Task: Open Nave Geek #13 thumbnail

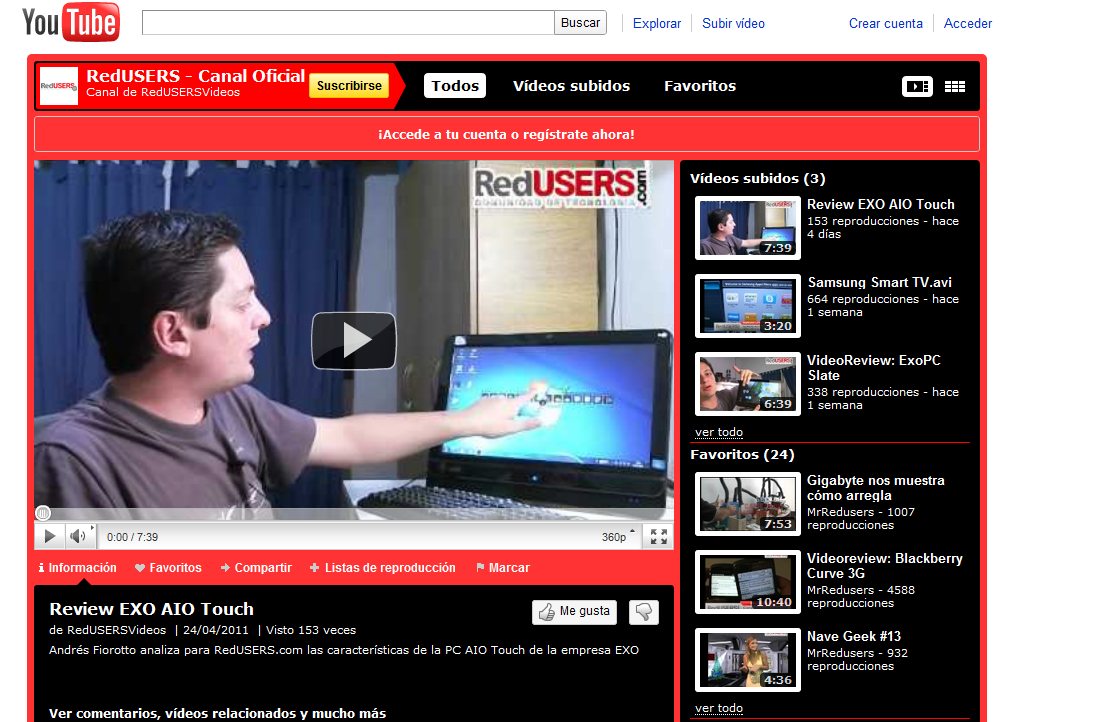Action: 748,660
